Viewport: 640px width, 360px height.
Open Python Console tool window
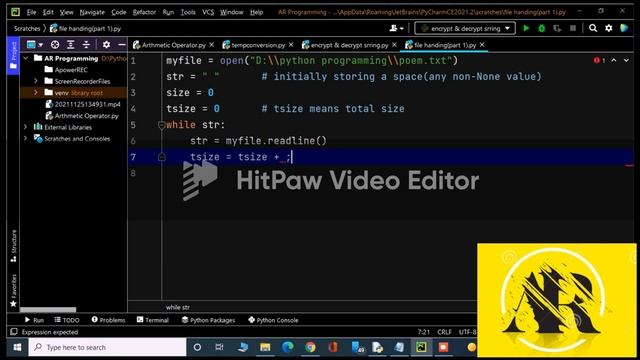pyautogui.click(x=273, y=320)
